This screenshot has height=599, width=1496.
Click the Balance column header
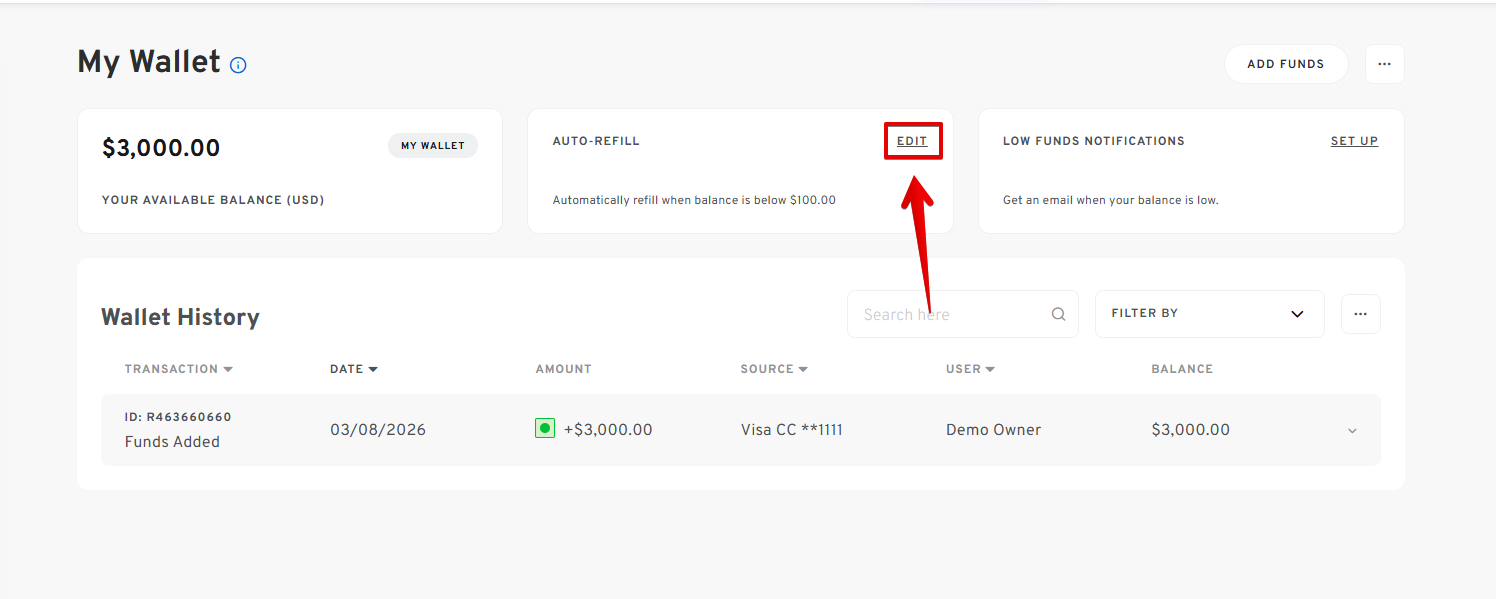[x=1181, y=369]
